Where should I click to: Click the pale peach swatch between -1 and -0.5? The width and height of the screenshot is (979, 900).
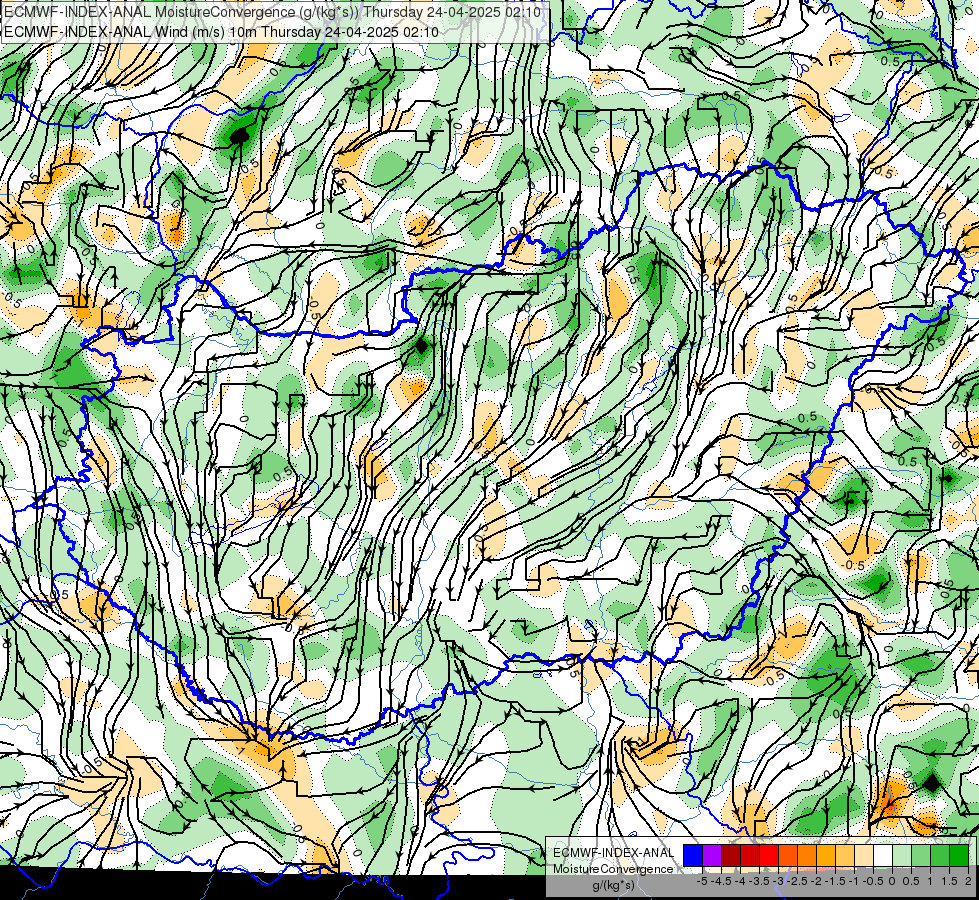[x=864, y=856]
